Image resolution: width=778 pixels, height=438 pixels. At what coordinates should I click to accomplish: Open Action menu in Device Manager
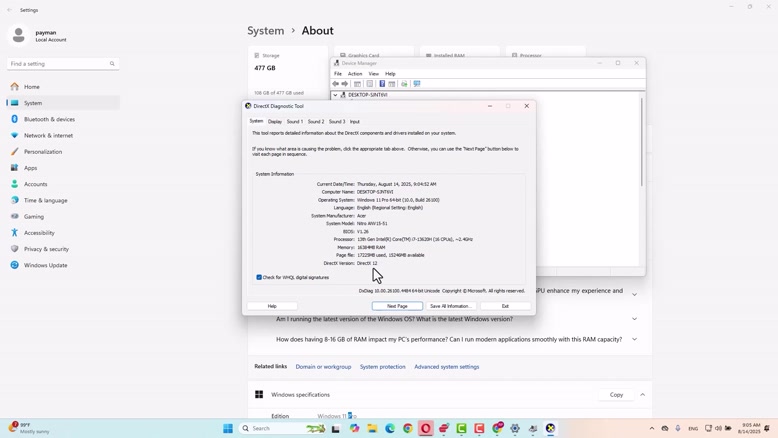point(355,74)
